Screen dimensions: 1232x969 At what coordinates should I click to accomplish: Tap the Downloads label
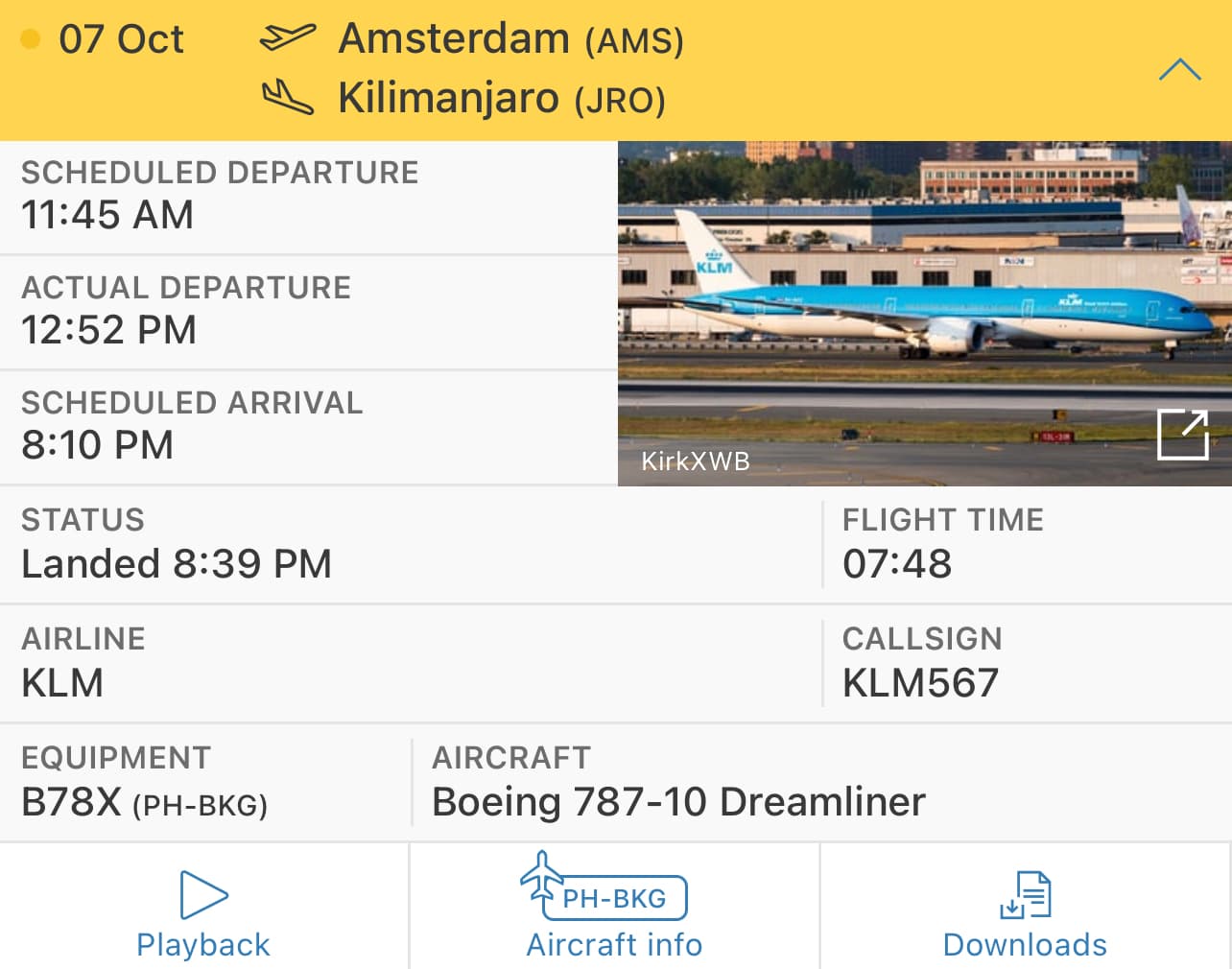[x=1025, y=945]
